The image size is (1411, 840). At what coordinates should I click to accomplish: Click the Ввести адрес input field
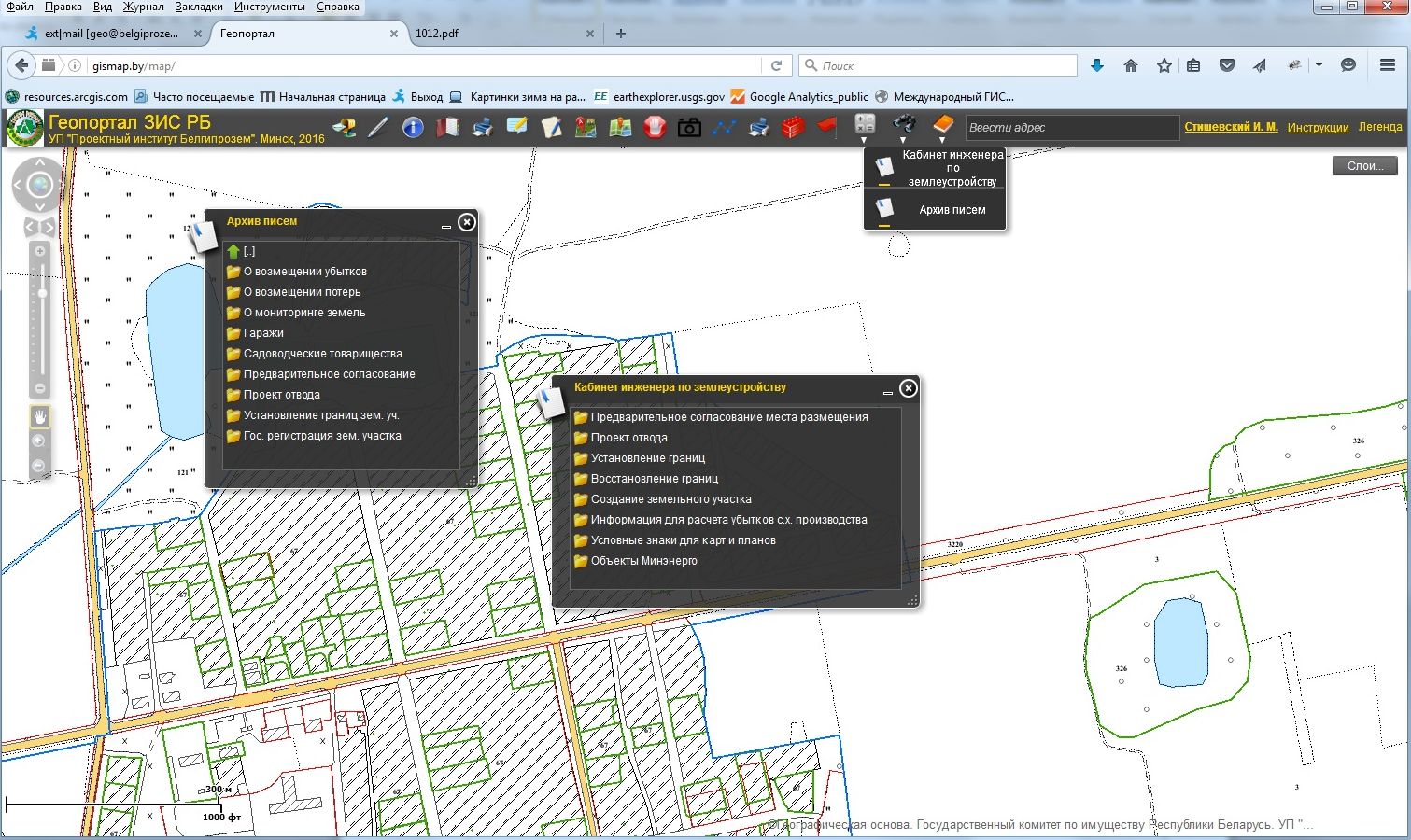click(1070, 128)
